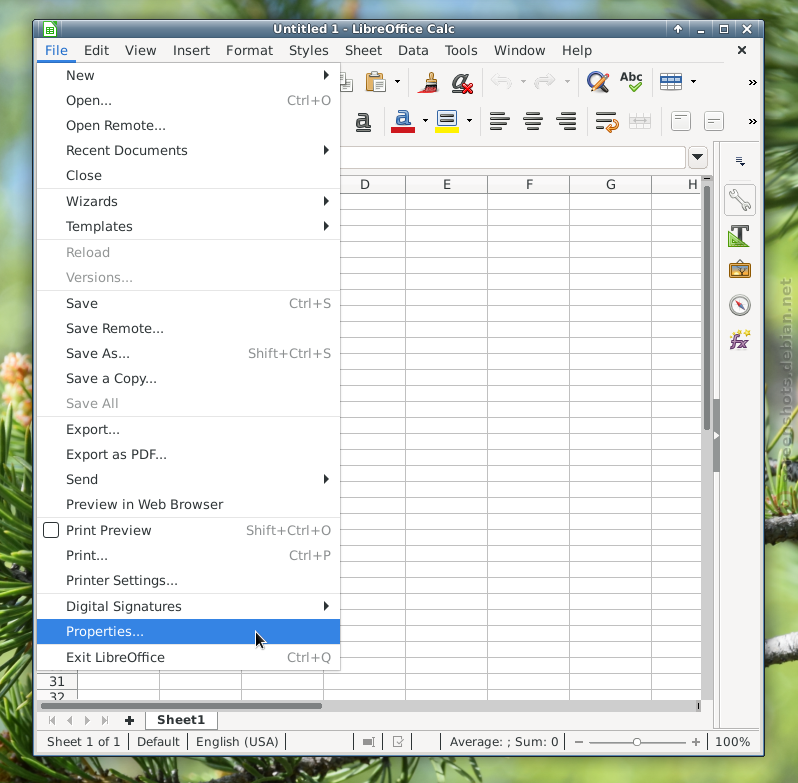798x783 pixels.
Task: Click the Merge and Center Cells icon
Action: pos(640,122)
